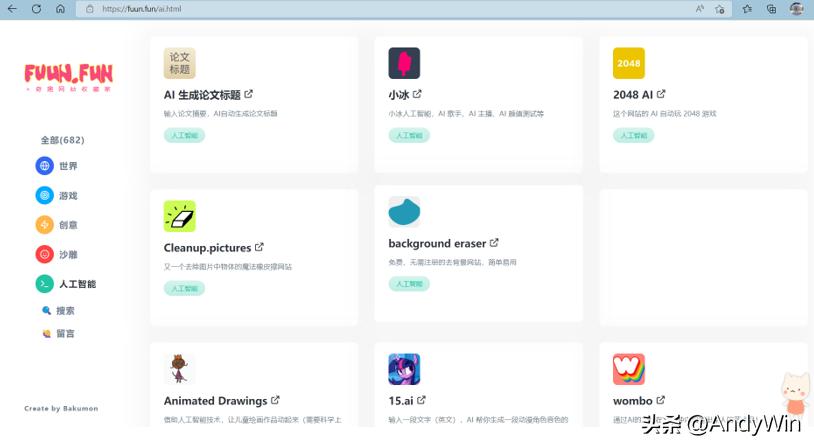Click 人工智能 tag on background eraser card
The height and width of the screenshot is (448, 814).
pos(409,284)
